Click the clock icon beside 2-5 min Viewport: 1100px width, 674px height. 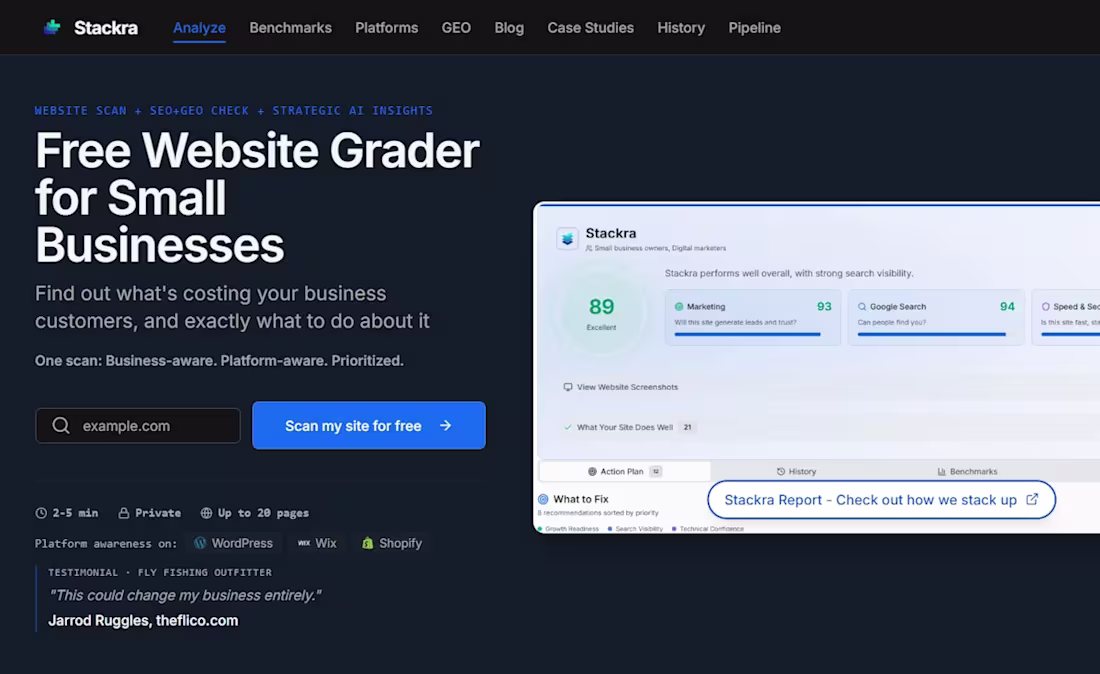point(41,513)
